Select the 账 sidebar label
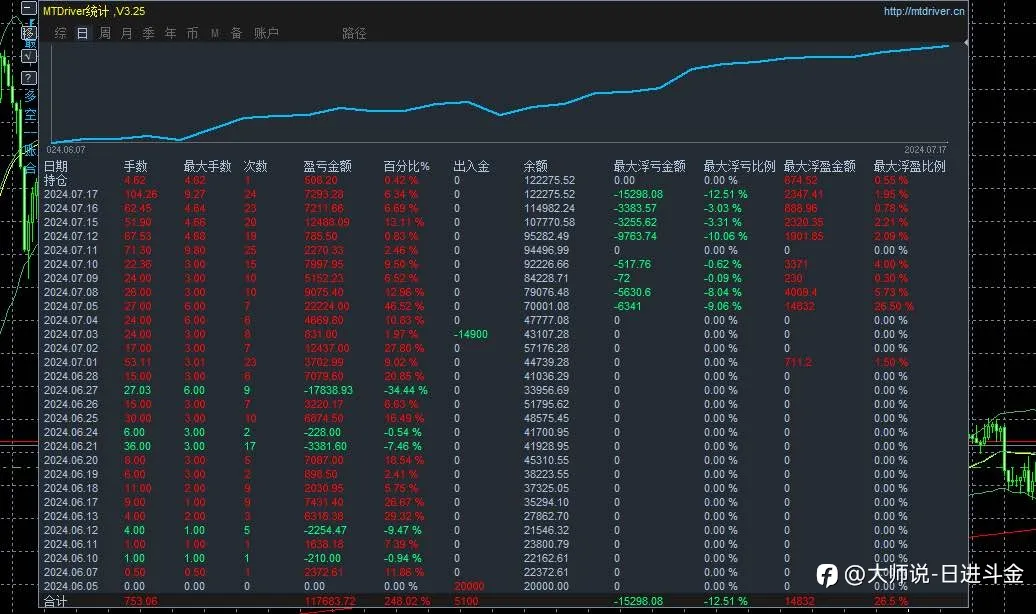Screen dimensions: 1036x614 tap(30, 151)
